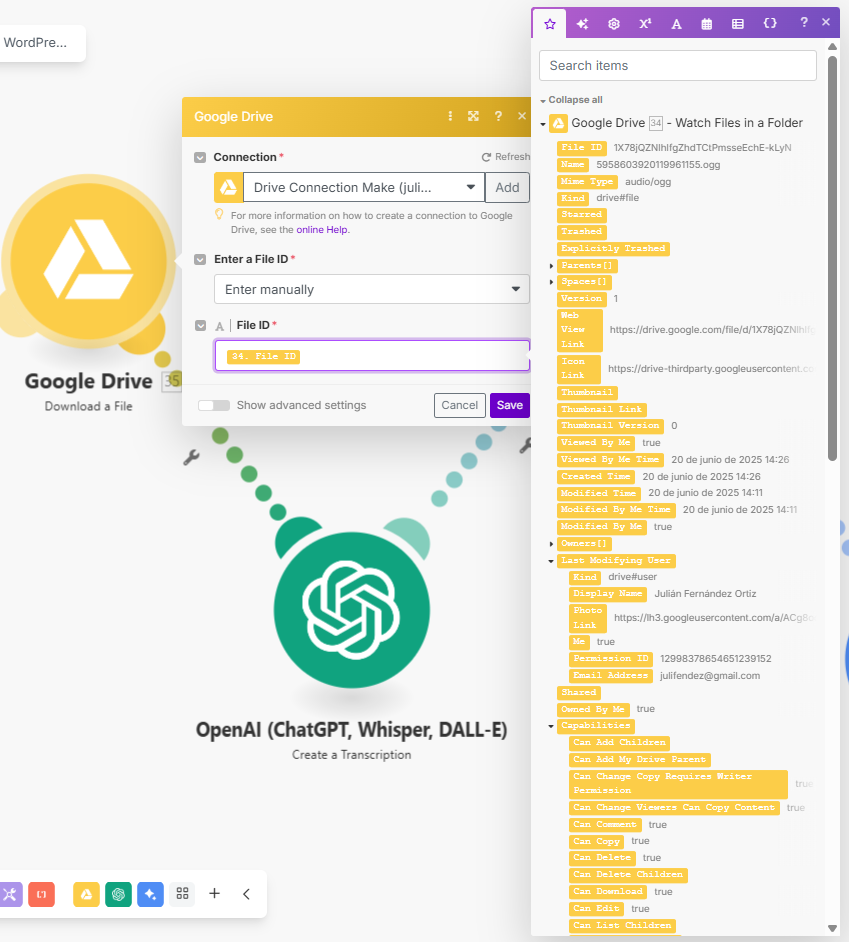Click the left wrench route settings icon
The height and width of the screenshot is (942, 849).
click(x=191, y=458)
